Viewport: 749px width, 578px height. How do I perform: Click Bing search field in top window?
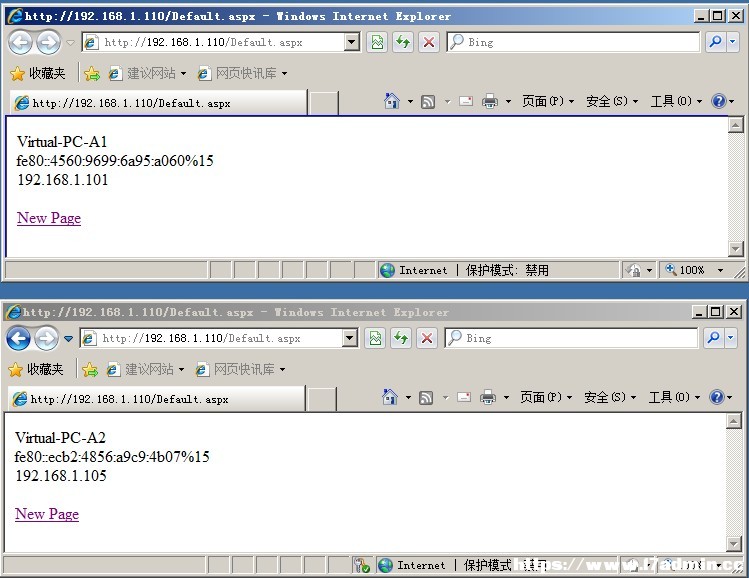click(x=573, y=42)
